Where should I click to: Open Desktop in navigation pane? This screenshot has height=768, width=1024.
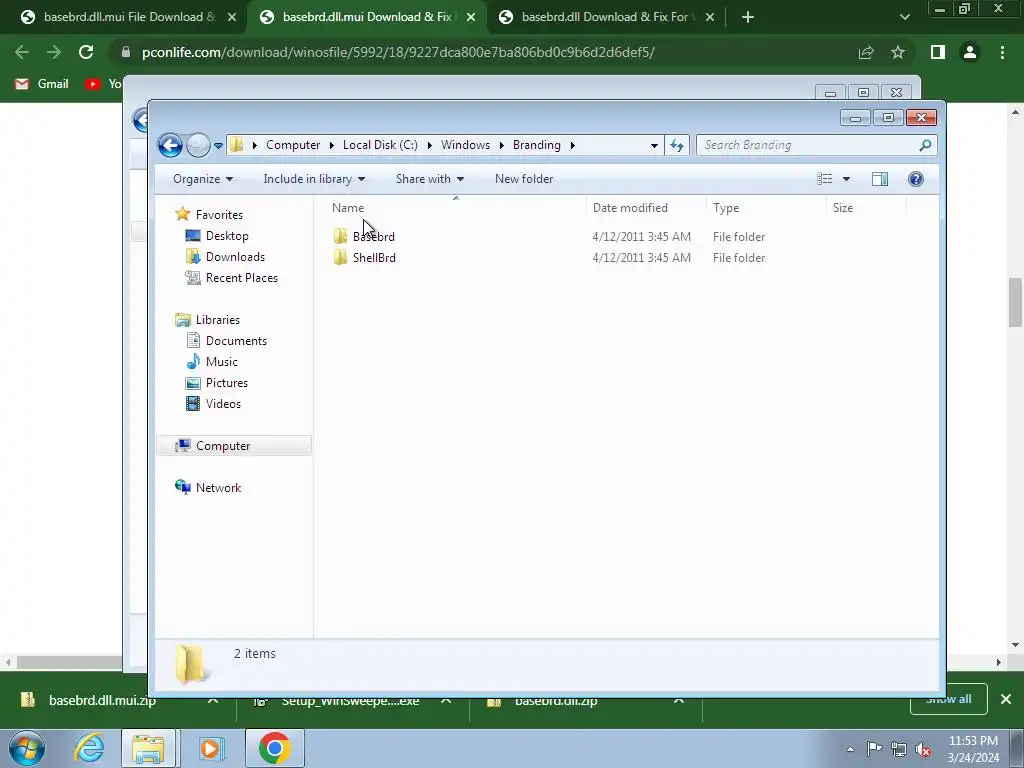point(227,236)
